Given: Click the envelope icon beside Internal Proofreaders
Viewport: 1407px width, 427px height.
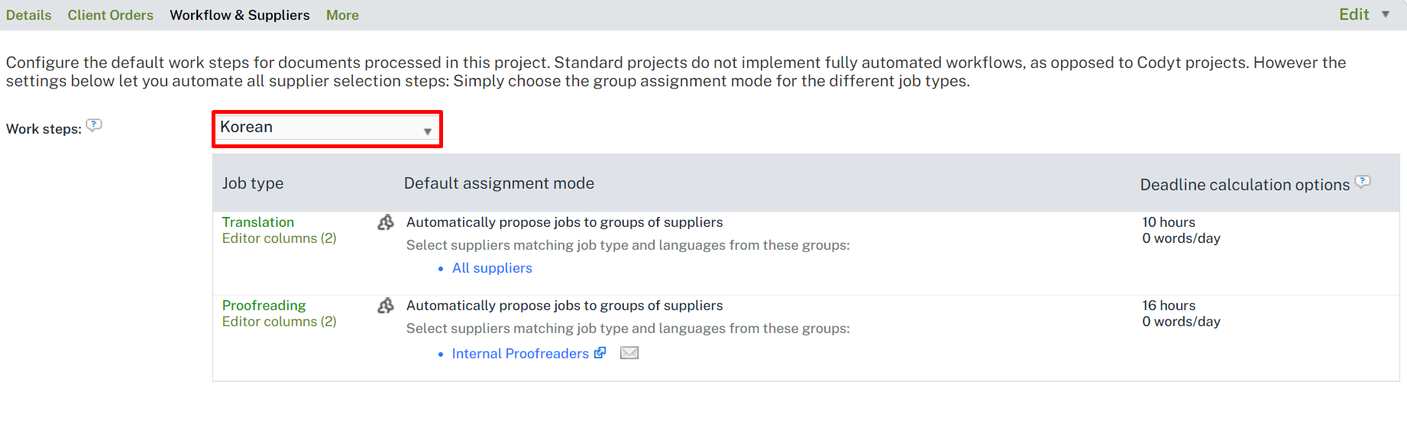Looking at the screenshot, I should [629, 353].
